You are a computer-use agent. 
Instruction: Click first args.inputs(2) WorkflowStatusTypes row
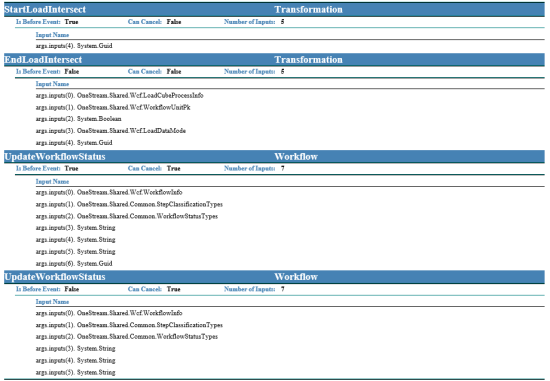(x=127, y=216)
